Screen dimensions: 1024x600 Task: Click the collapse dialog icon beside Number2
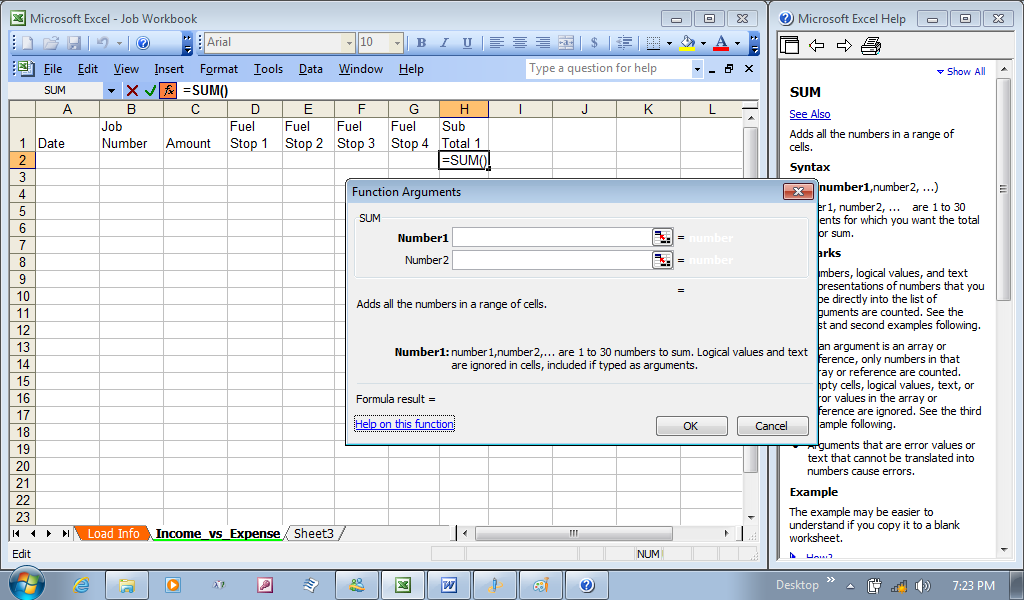click(x=662, y=260)
